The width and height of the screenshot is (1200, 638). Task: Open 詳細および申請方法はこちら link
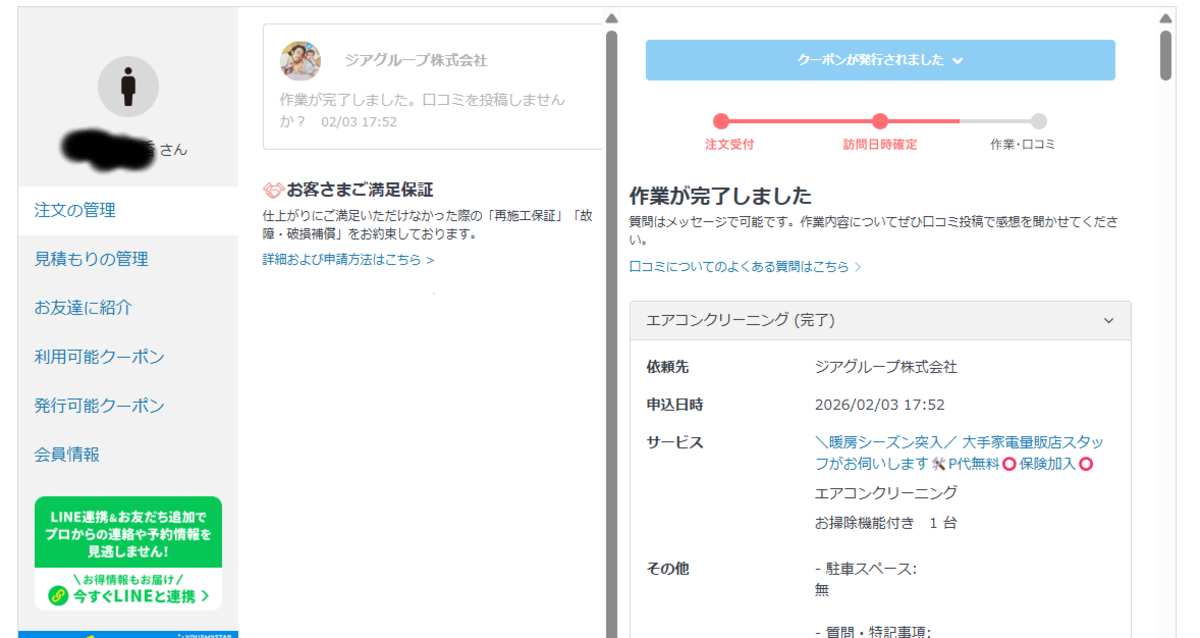coord(348,260)
